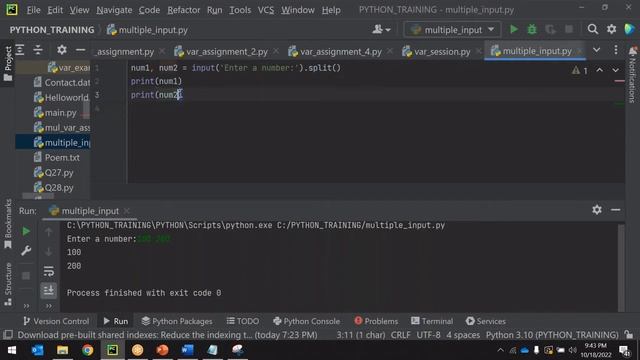Click the Stop icon in the main toolbar

pyautogui.click(x=569, y=29)
